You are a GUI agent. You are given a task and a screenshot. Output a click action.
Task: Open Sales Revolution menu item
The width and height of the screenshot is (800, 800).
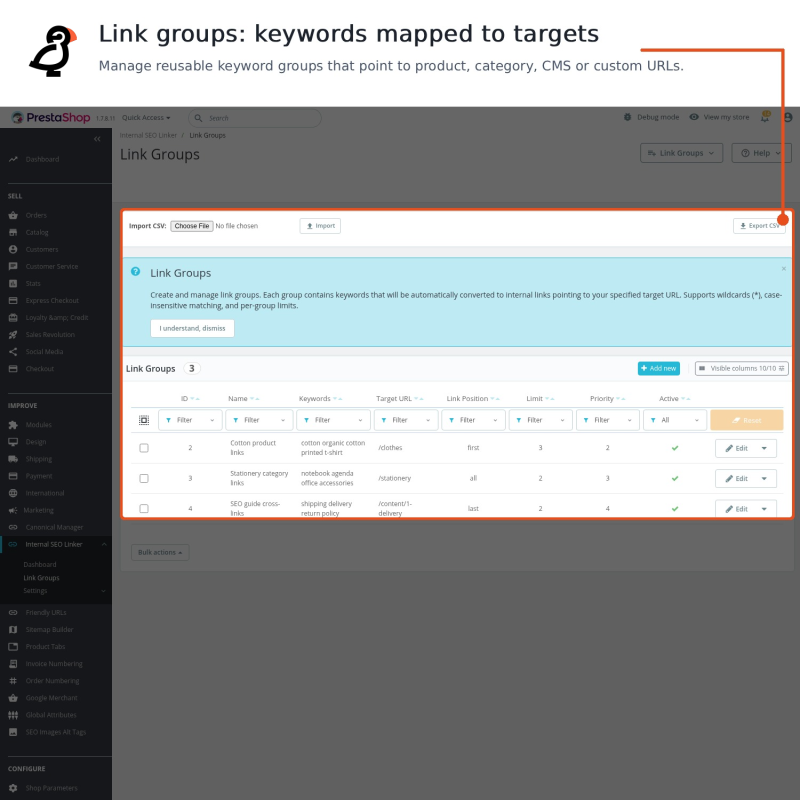50,335
